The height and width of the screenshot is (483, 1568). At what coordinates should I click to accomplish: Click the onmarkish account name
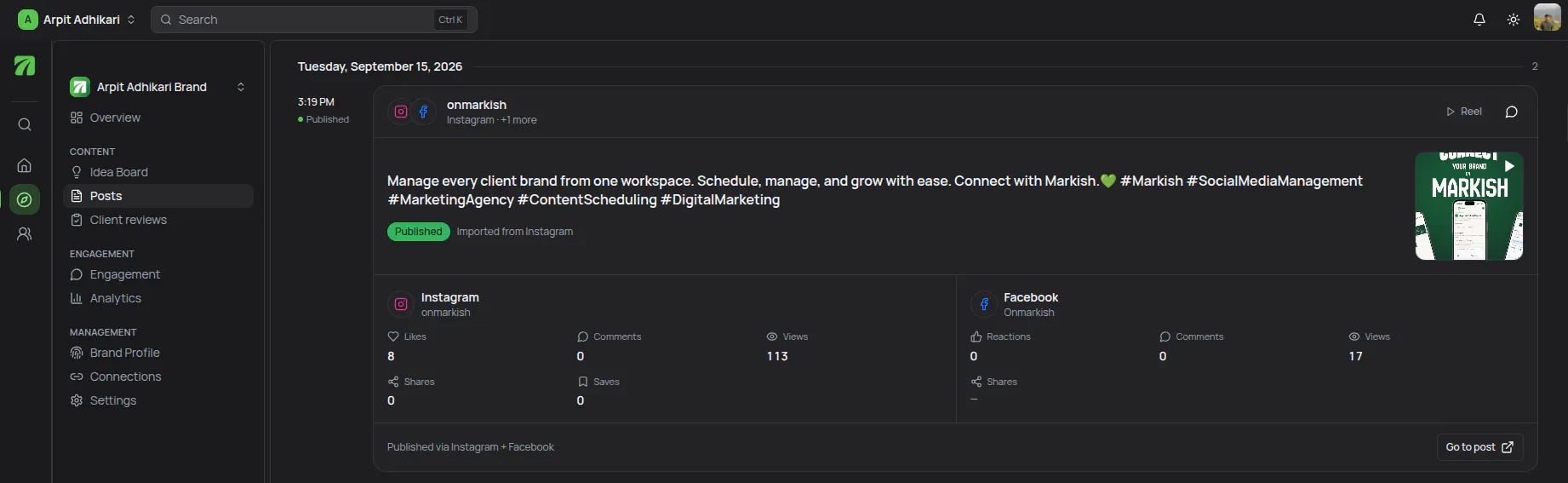pyautogui.click(x=477, y=105)
